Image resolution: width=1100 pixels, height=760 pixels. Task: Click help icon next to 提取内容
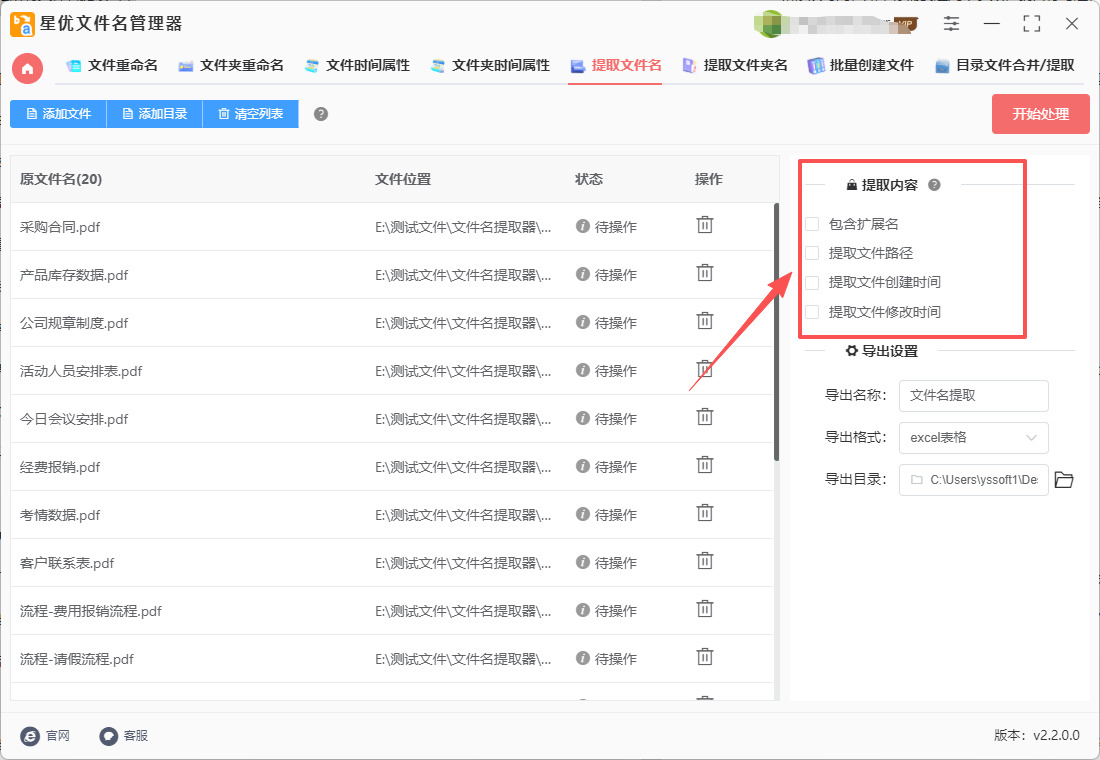click(934, 185)
